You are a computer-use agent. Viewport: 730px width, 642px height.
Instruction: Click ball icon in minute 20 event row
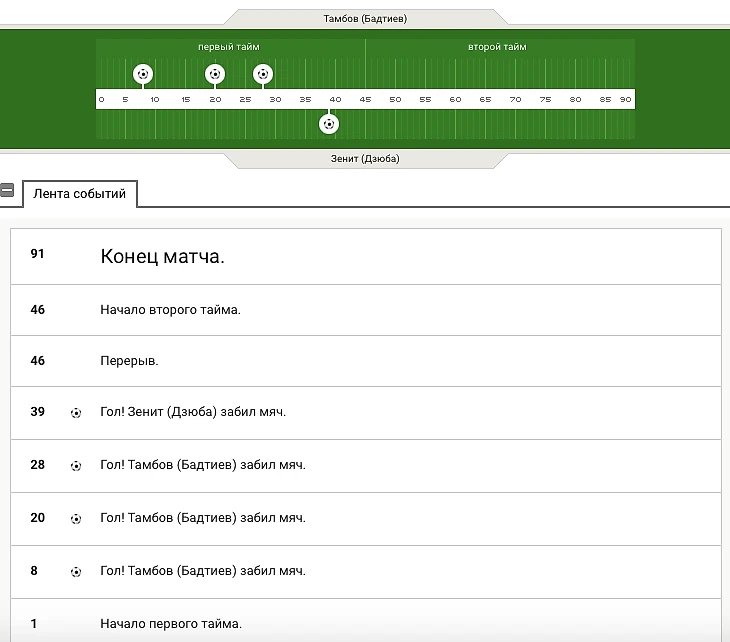point(76,519)
